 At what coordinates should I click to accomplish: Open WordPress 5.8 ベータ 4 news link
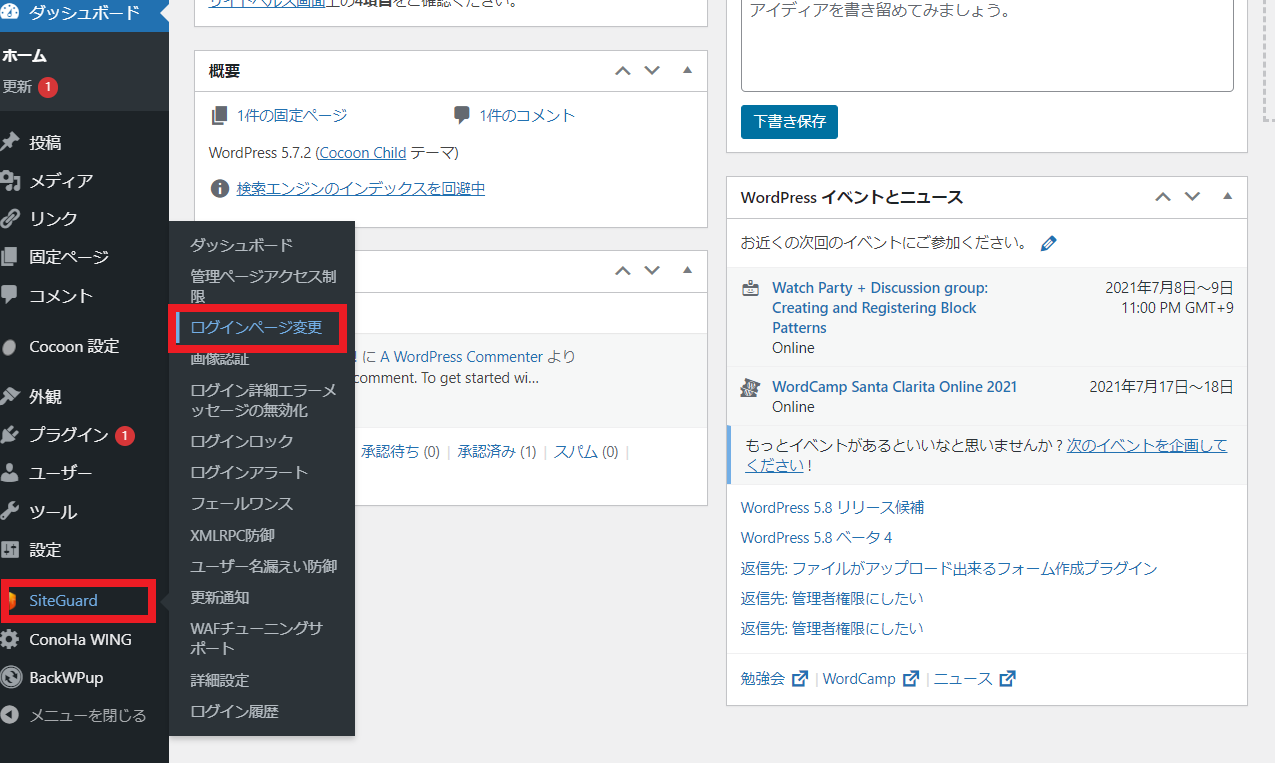pos(816,537)
